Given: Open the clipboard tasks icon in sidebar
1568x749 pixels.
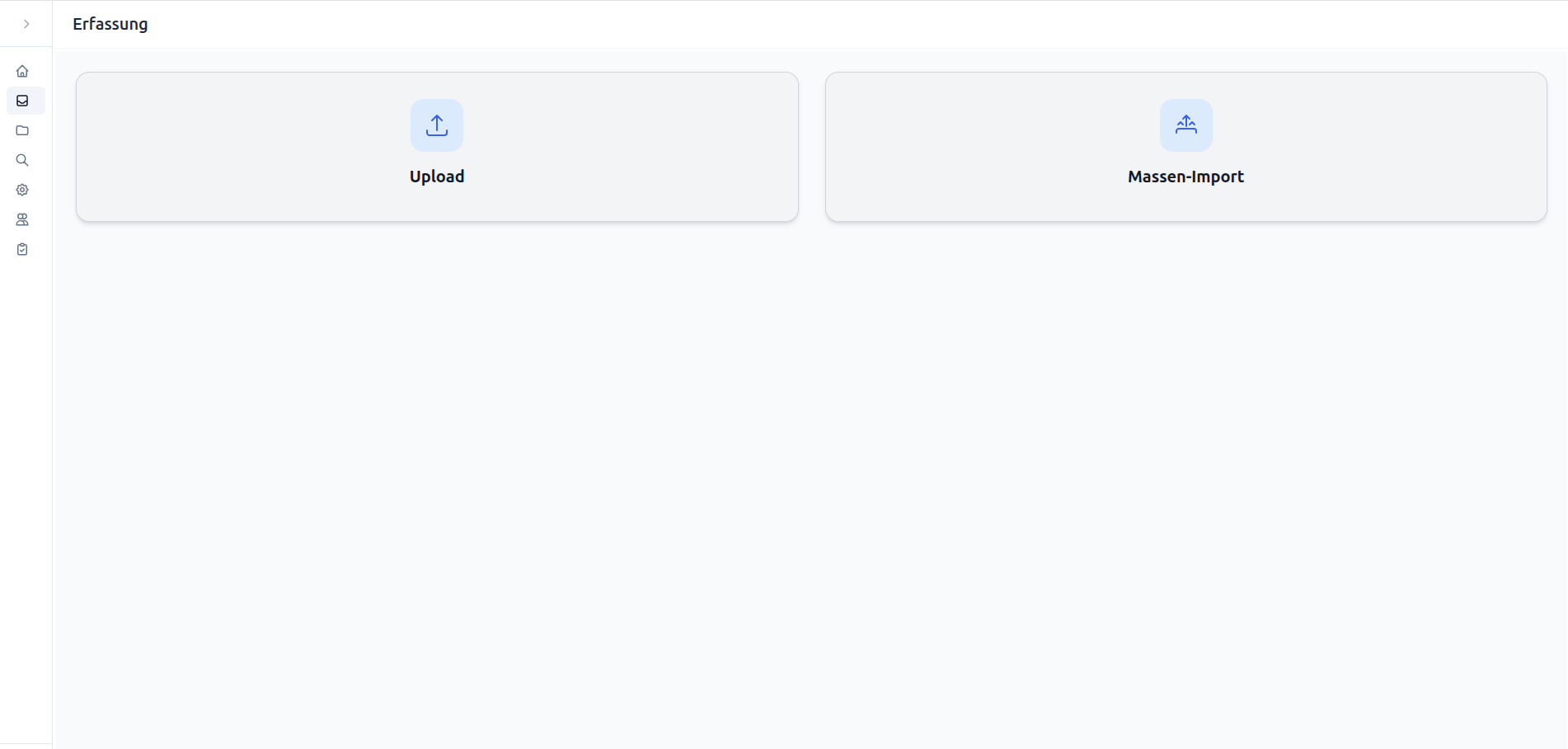Looking at the screenshot, I should tap(22, 249).
